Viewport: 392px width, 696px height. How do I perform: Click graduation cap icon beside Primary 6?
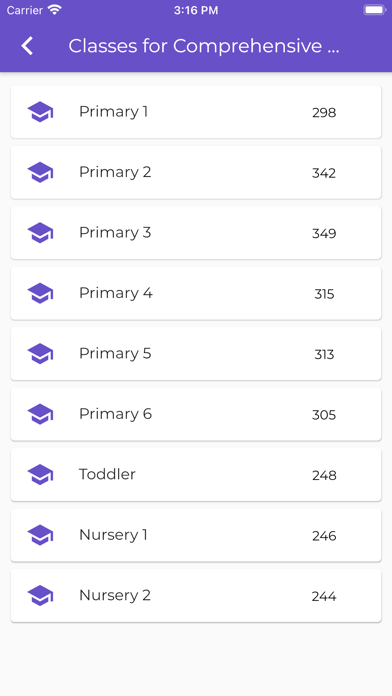click(40, 414)
